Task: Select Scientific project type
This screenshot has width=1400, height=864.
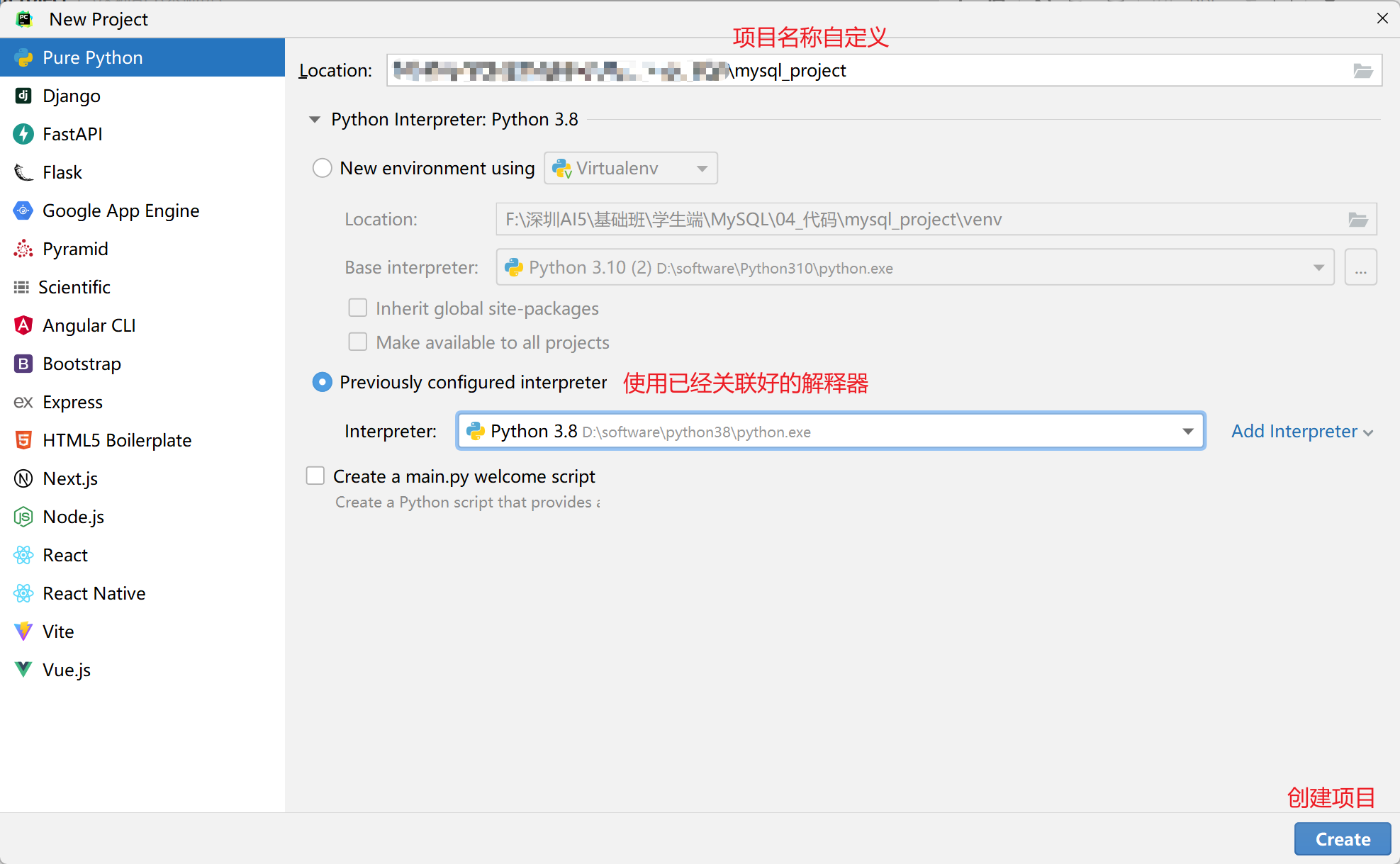Action: pyautogui.click(x=142, y=287)
